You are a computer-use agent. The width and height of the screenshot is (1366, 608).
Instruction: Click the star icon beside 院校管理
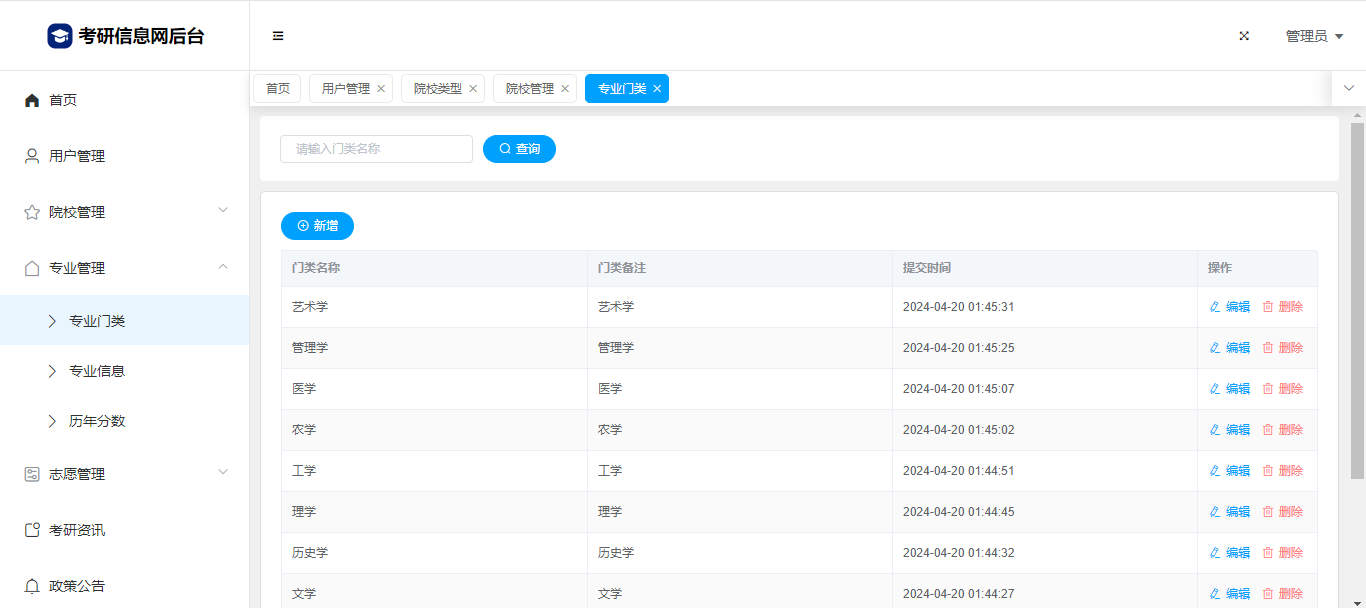coord(32,212)
